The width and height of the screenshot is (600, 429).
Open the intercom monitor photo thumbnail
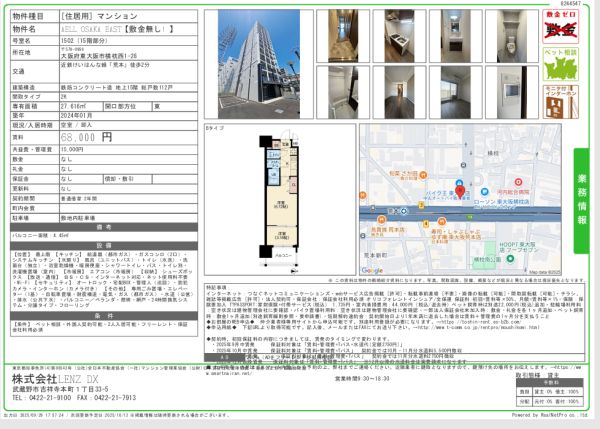click(x=512, y=92)
